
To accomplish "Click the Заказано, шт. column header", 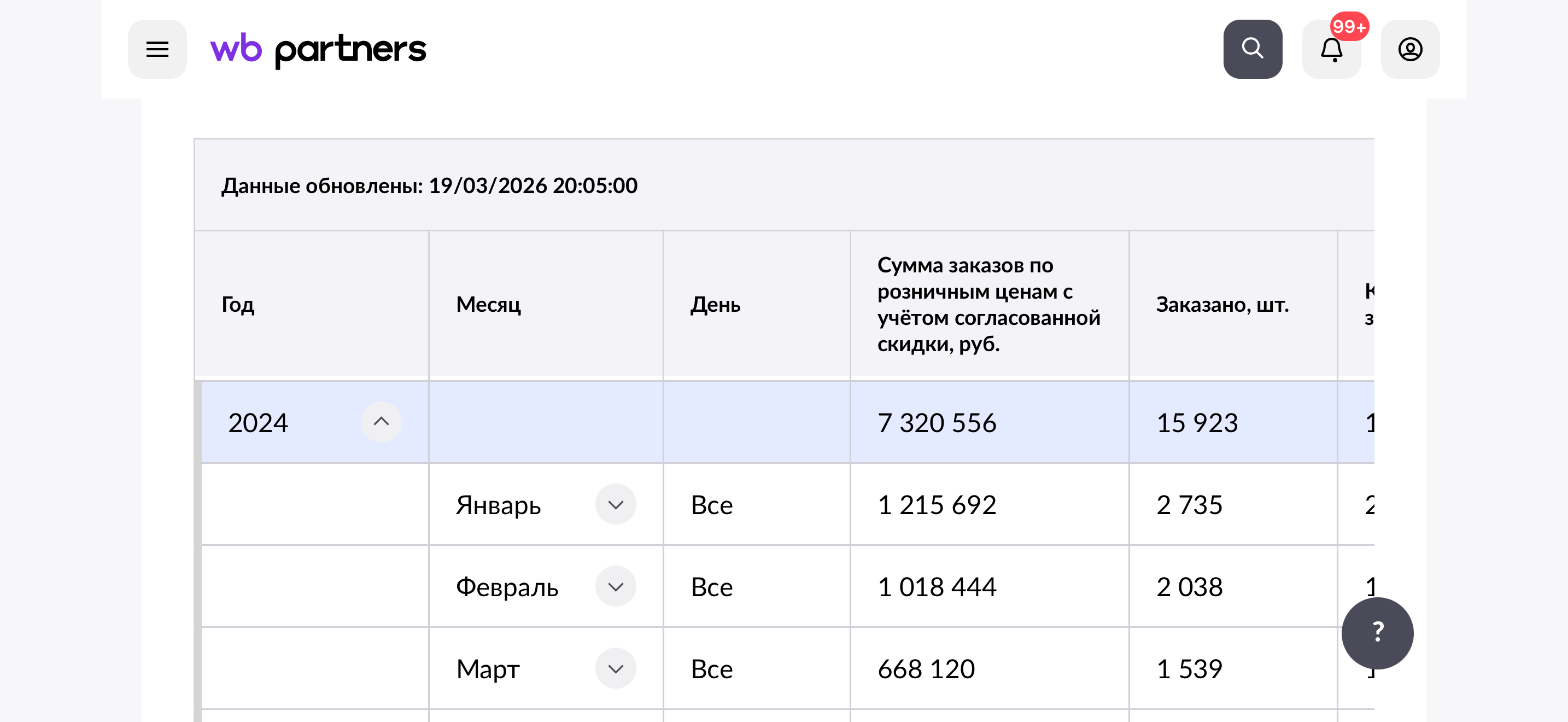I will [1222, 304].
